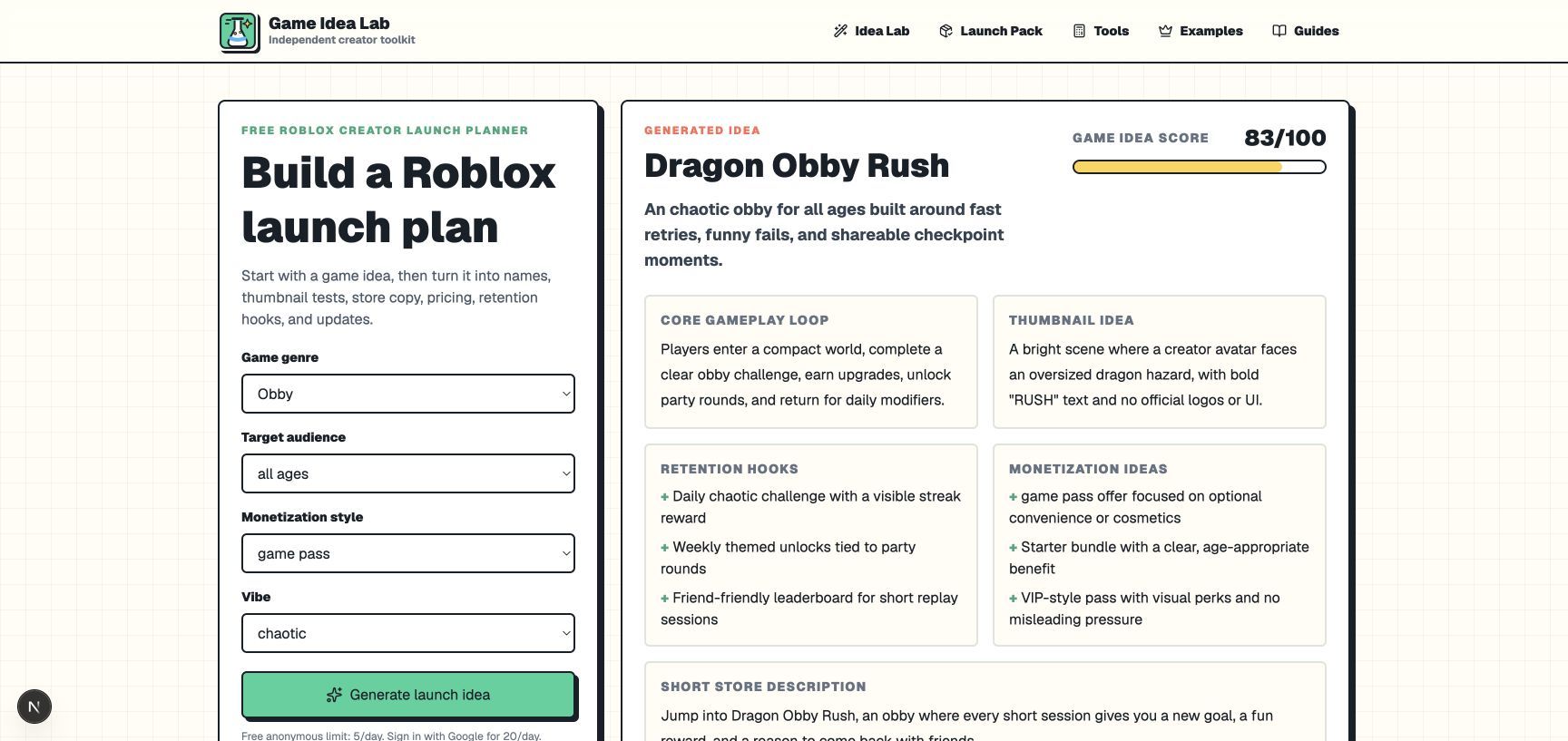Click the Friend-friendly leaderboard retention hook
The image size is (1568, 741).
[x=809, y=609]
